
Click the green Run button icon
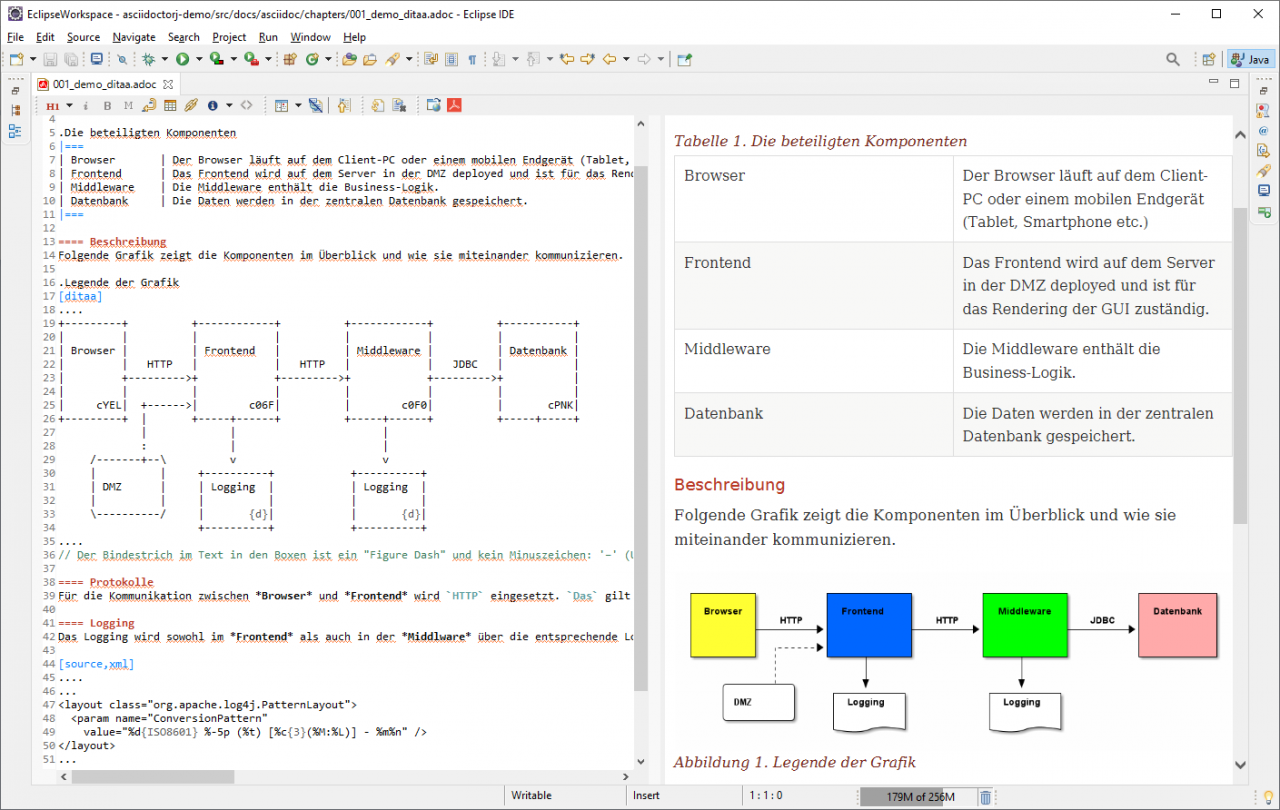(x=182, y=59)
